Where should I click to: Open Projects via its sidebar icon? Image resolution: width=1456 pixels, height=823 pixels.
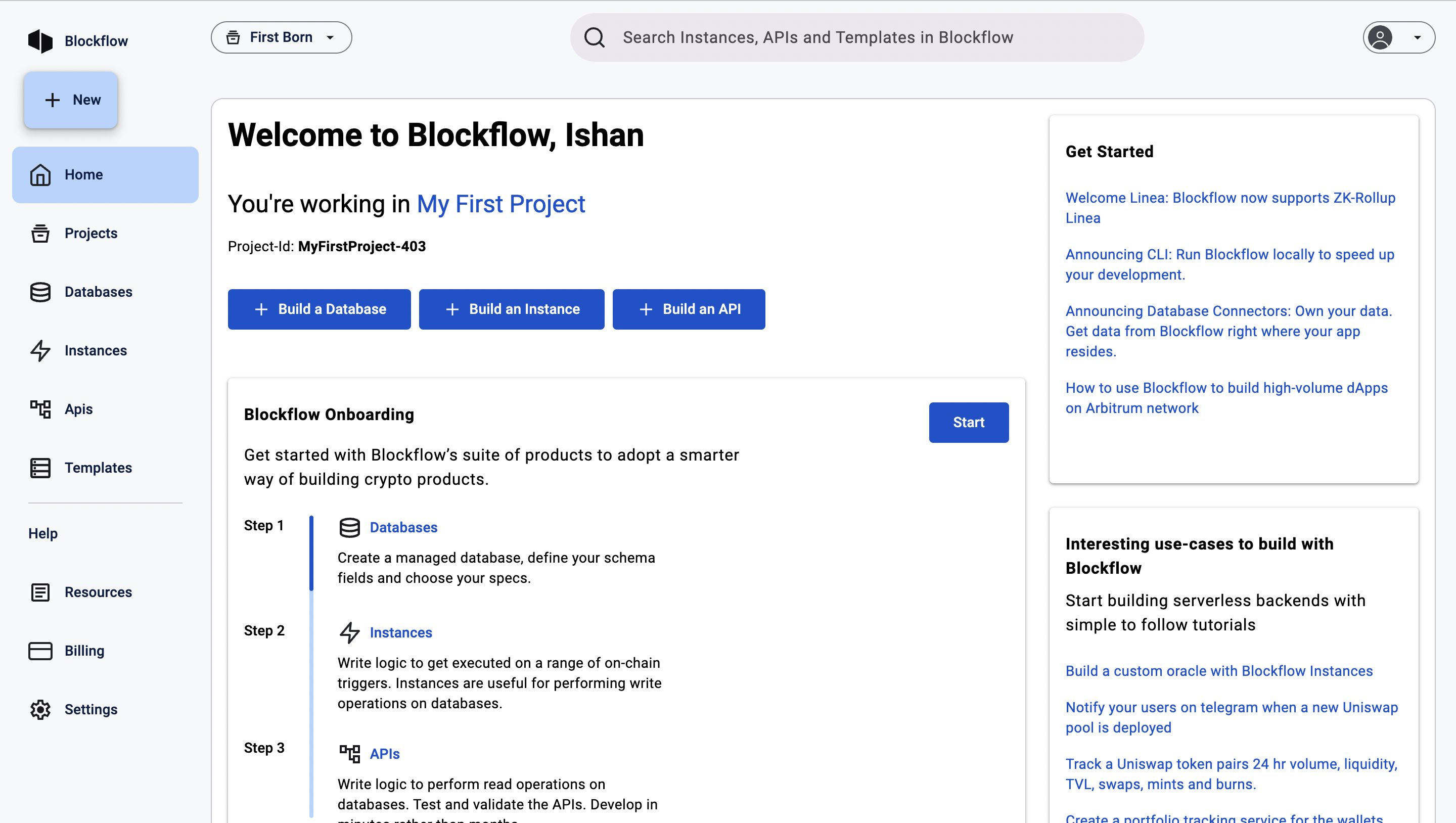pyautogui.click(x=39, y=233)
